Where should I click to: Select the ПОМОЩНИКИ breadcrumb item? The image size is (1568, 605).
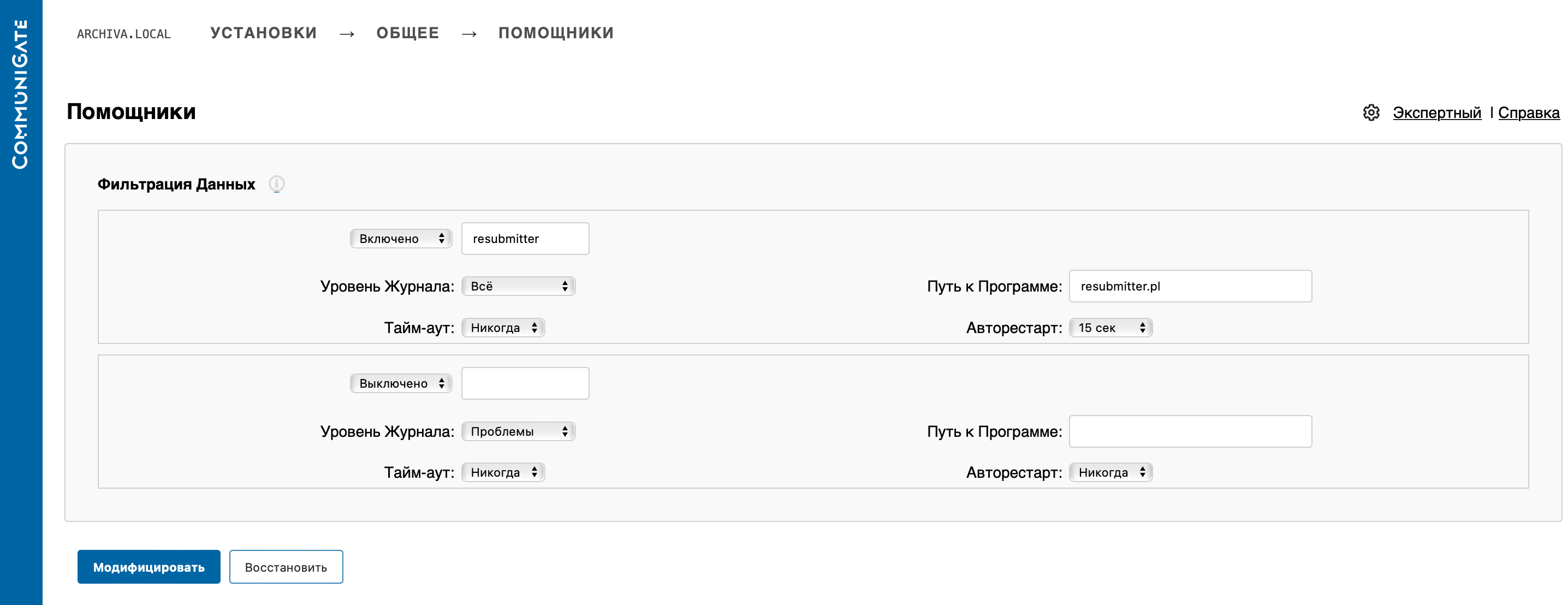pyautogui.click(x=556, y=33)
